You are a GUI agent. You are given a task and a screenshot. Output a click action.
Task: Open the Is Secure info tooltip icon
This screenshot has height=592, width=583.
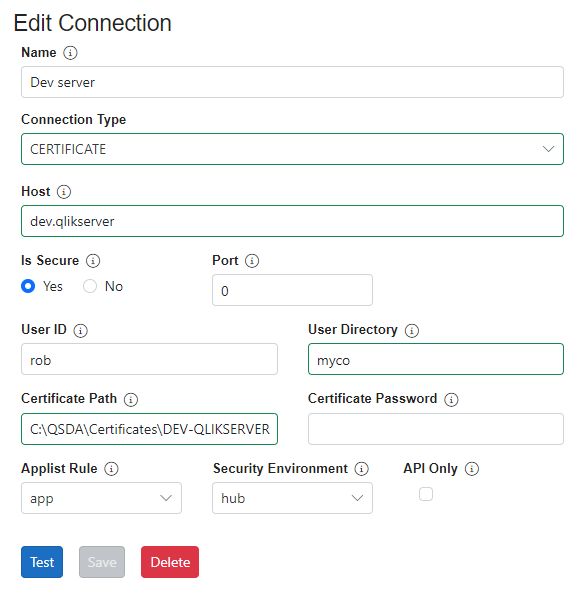(x=93, y=261)
